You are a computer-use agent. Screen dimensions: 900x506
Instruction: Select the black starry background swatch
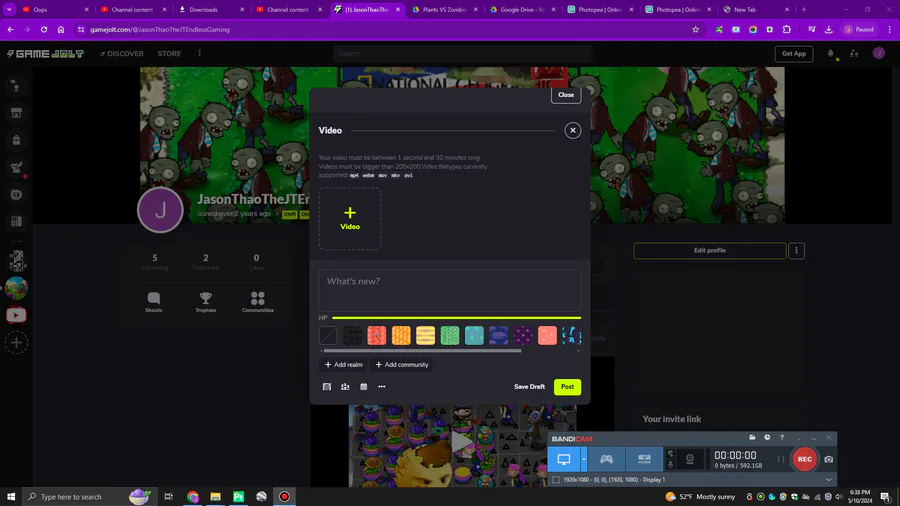[x=352, y=335]
